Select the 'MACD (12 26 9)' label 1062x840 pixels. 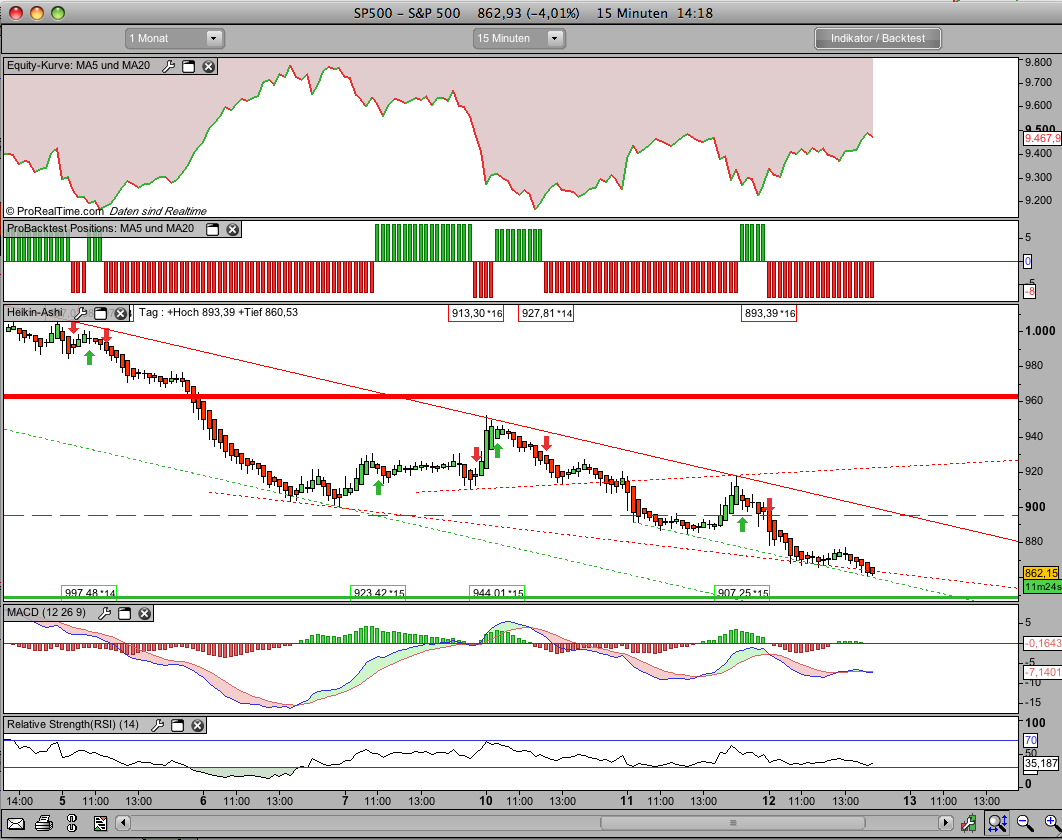tap(47, 613)
